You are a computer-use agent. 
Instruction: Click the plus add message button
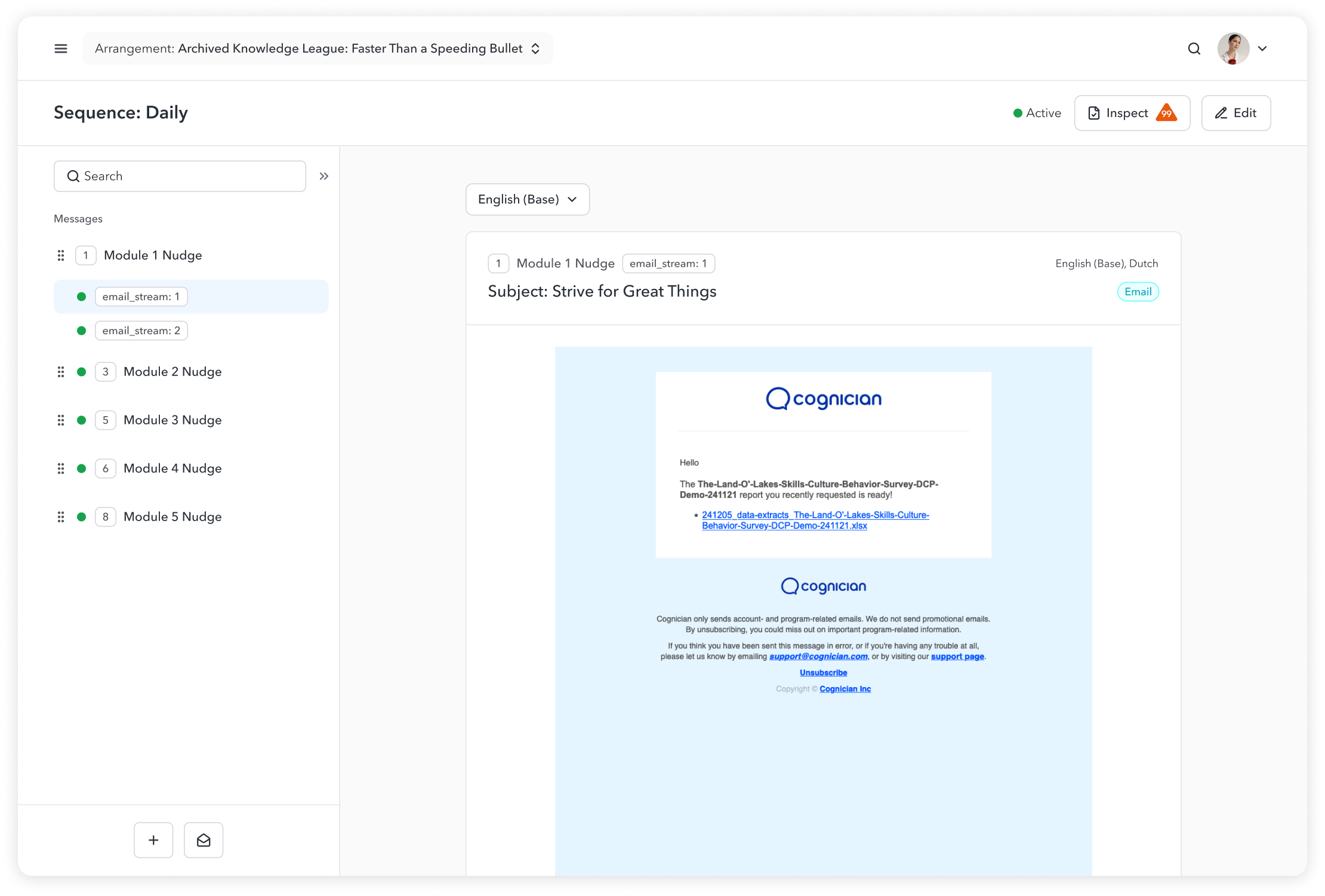click(153, 840)
